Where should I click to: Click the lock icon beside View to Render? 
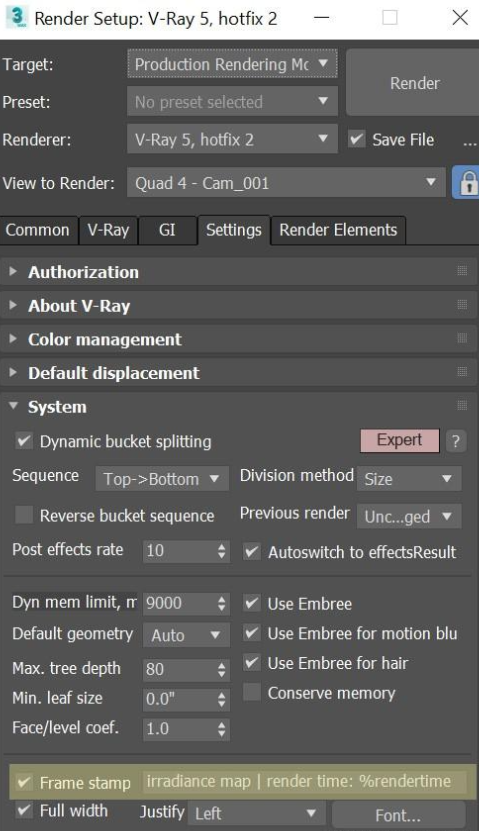467,183
